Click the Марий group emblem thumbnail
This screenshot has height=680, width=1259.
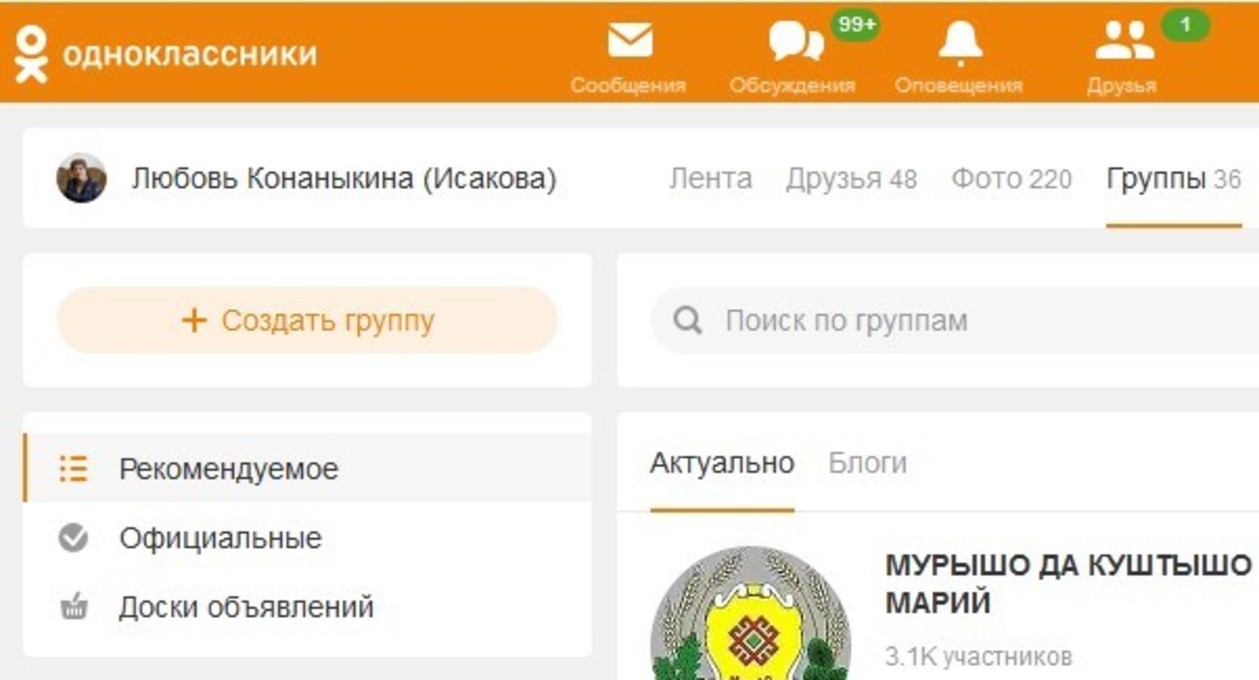[x=750, y=613]
